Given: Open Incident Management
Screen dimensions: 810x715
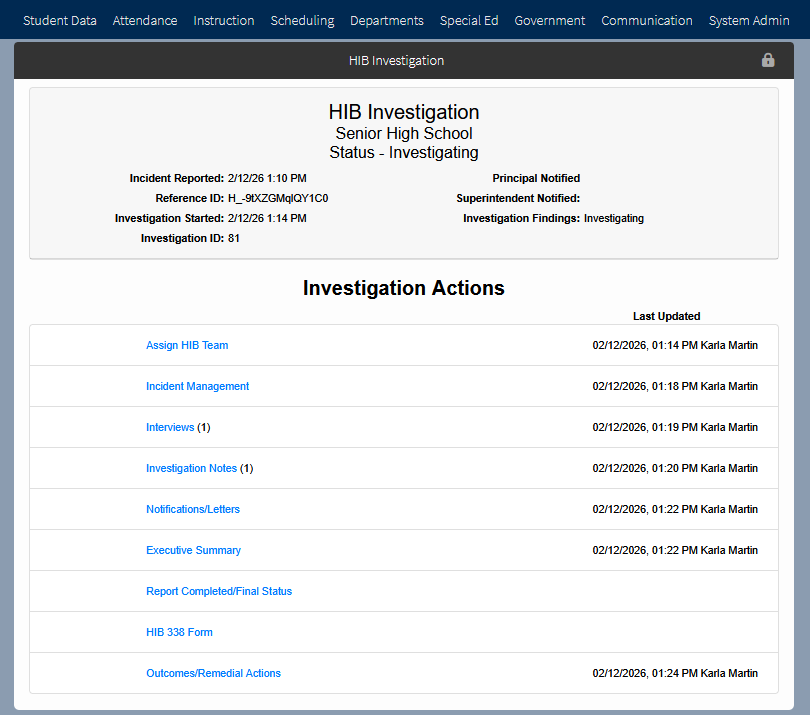Looking at the screenshot, I should click(x=197, y=386).
